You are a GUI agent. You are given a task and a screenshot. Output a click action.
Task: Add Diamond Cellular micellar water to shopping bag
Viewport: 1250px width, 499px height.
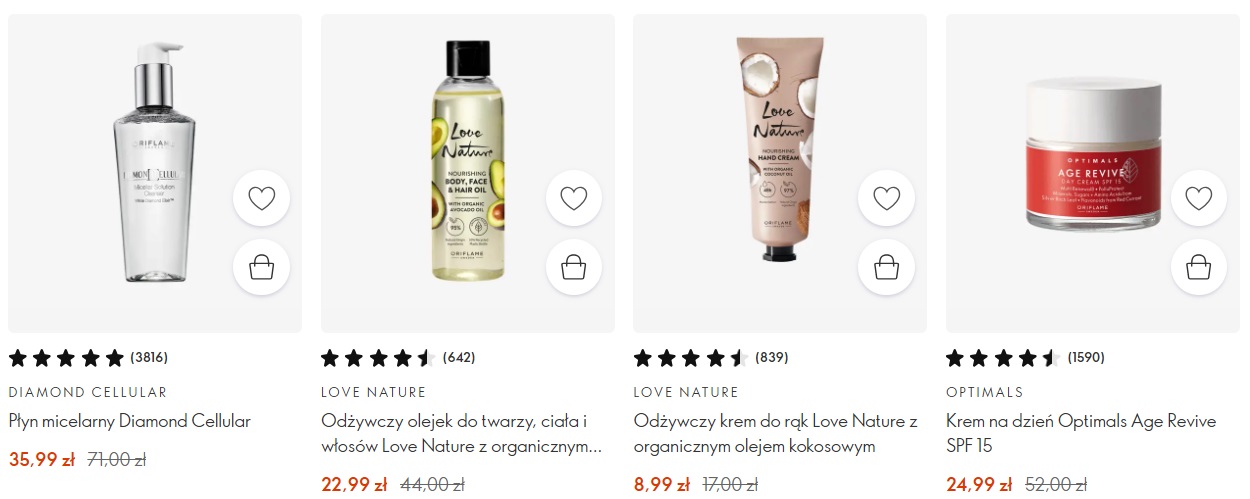[261, 267]
